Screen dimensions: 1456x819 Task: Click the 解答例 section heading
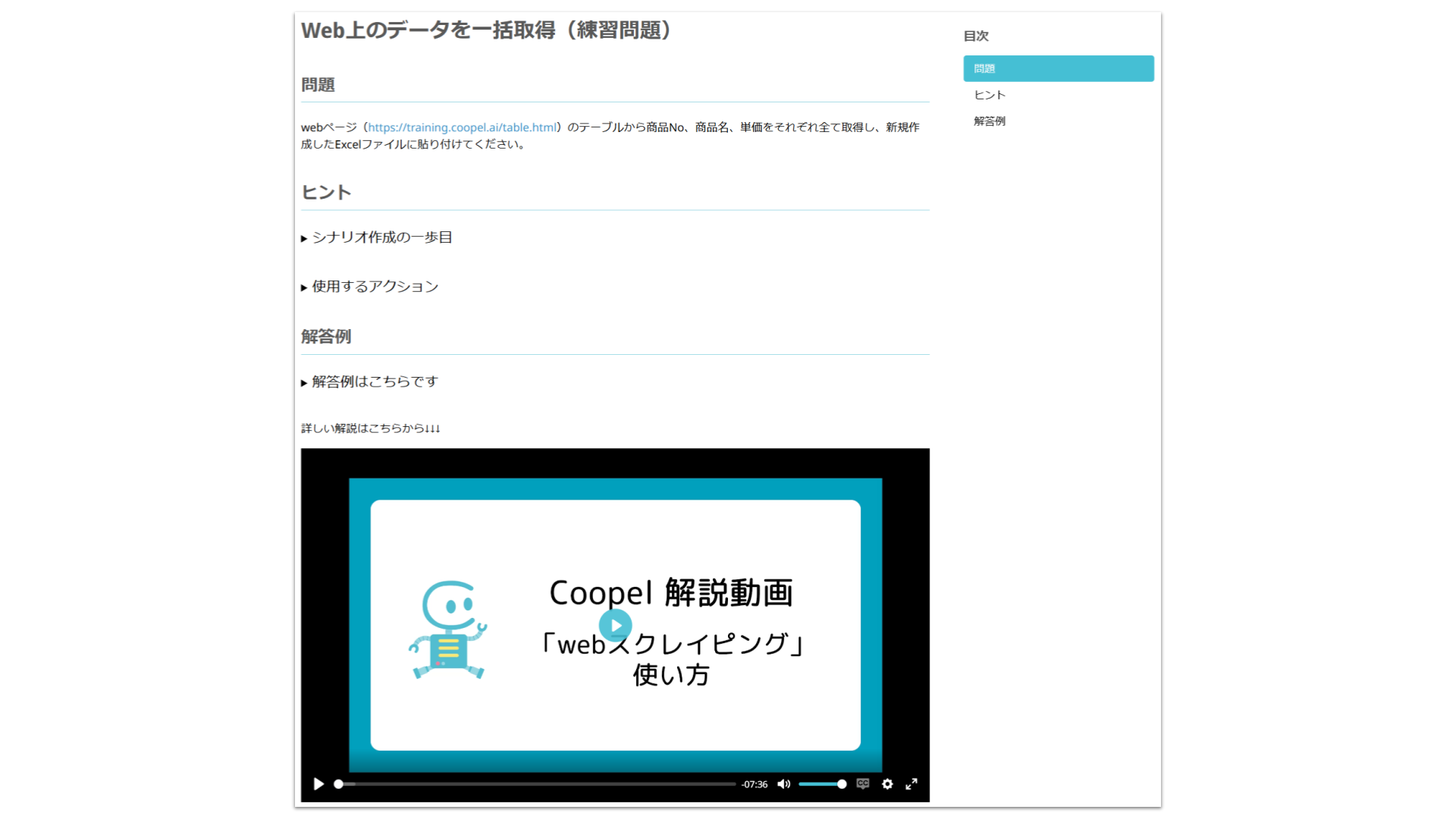point(326,337)
